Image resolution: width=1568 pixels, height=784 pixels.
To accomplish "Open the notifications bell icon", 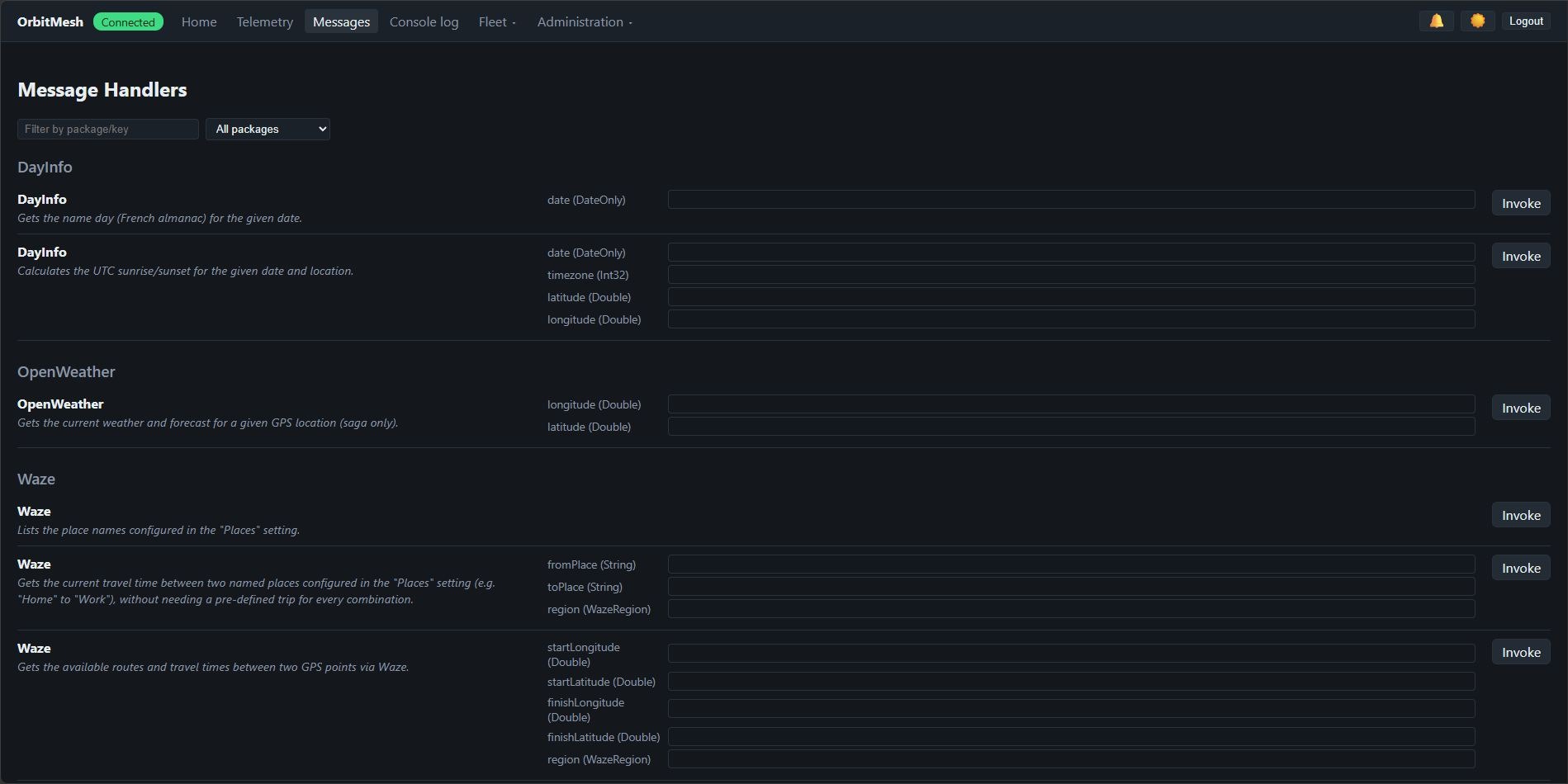I will click(x=1436, y=21).
